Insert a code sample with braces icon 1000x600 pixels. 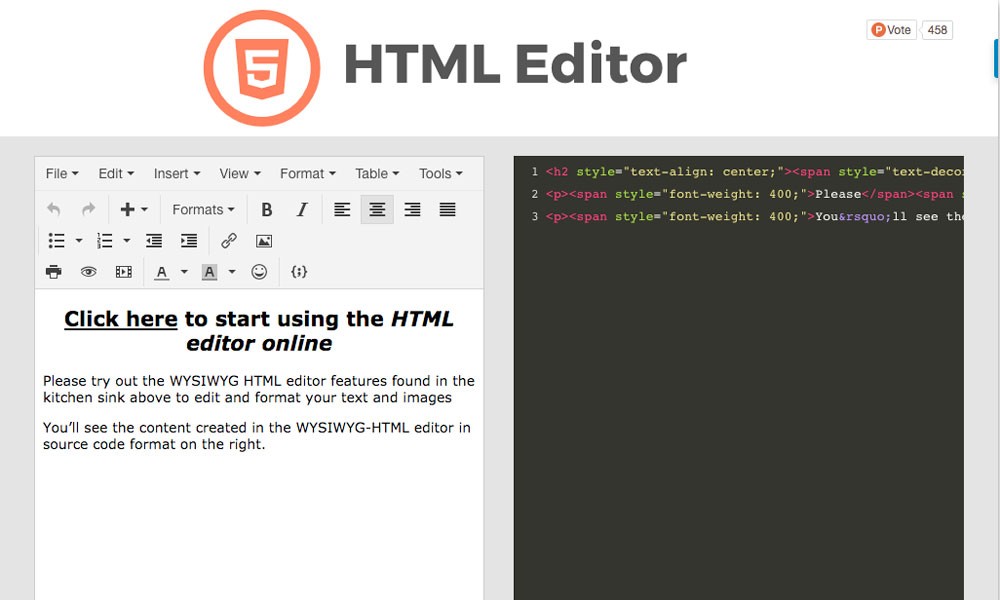click(x=298, y=272)
